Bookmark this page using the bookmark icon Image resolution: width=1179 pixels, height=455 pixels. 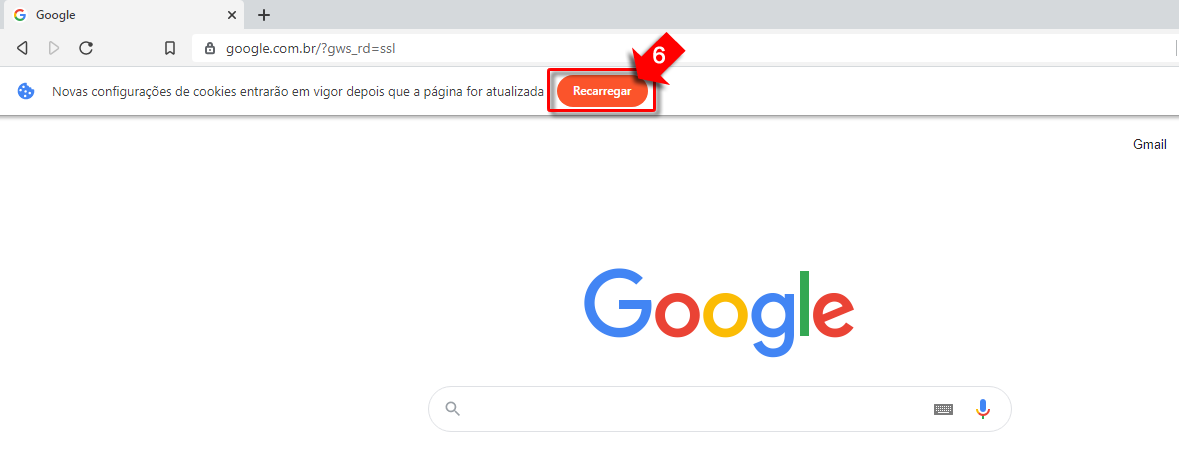pos(170,48)
